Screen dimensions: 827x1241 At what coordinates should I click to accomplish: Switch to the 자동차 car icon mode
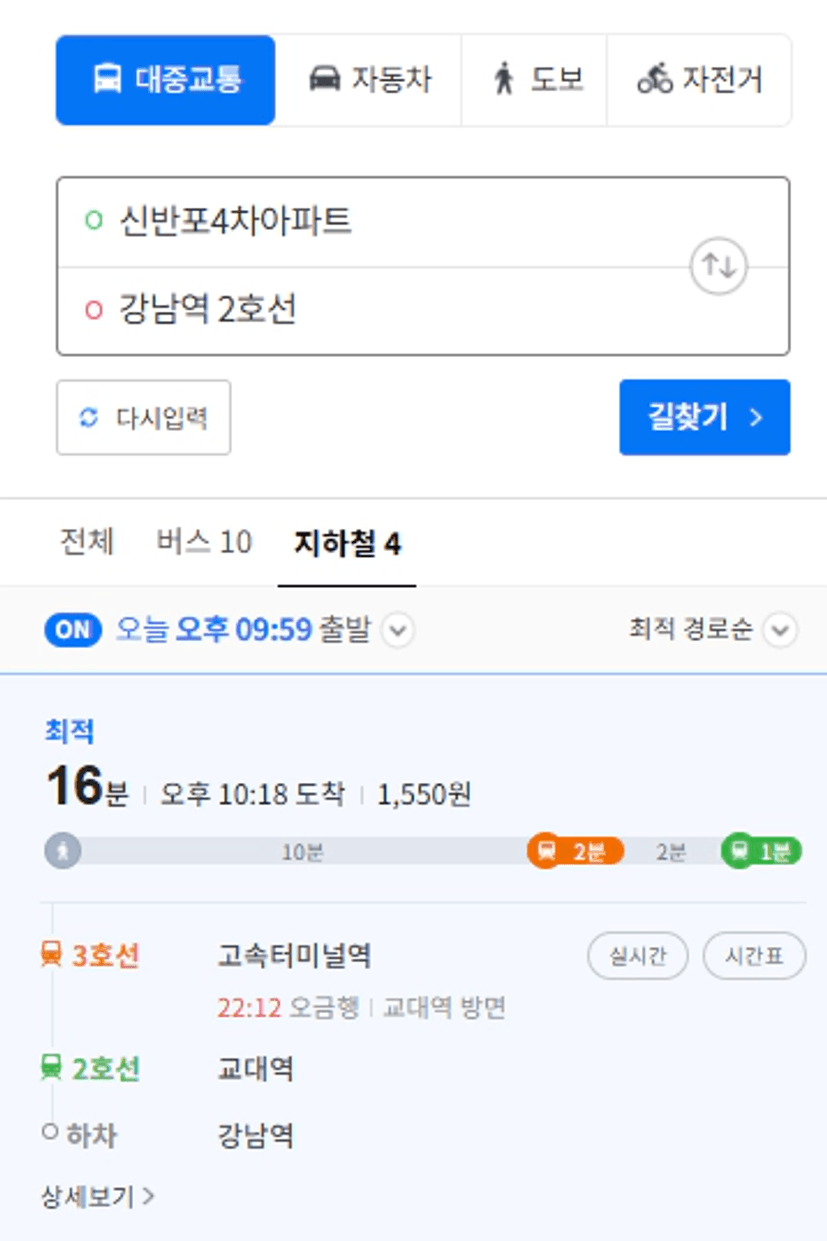click(324, 79)
